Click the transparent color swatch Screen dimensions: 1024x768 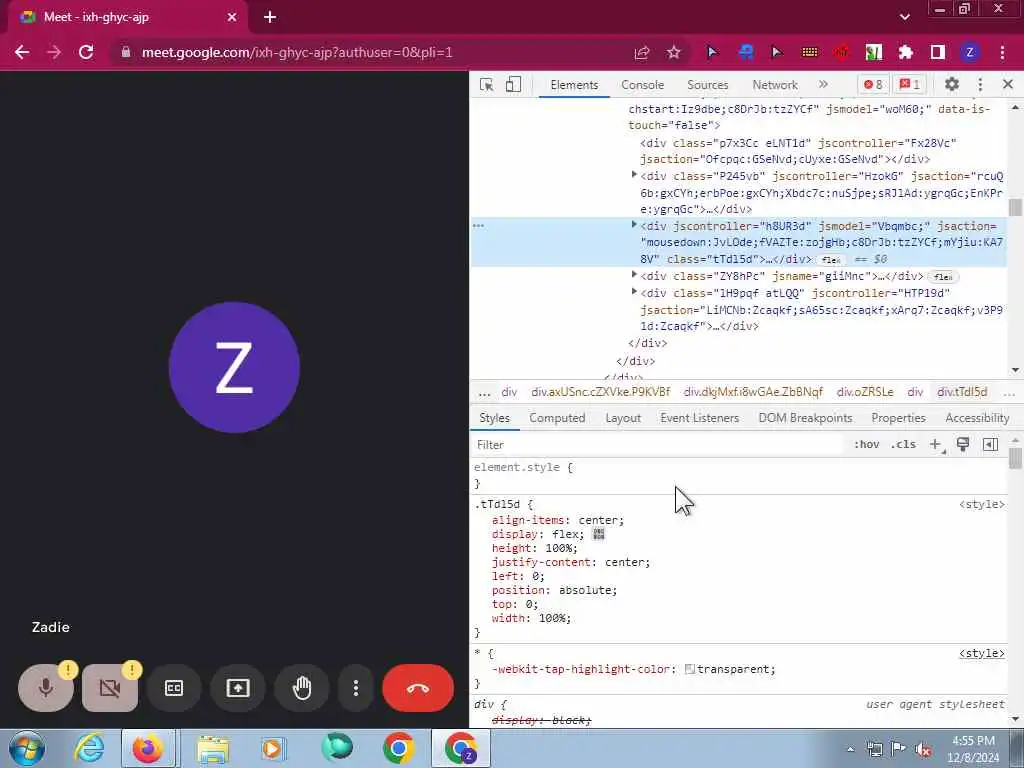click(x=690, y=669)
